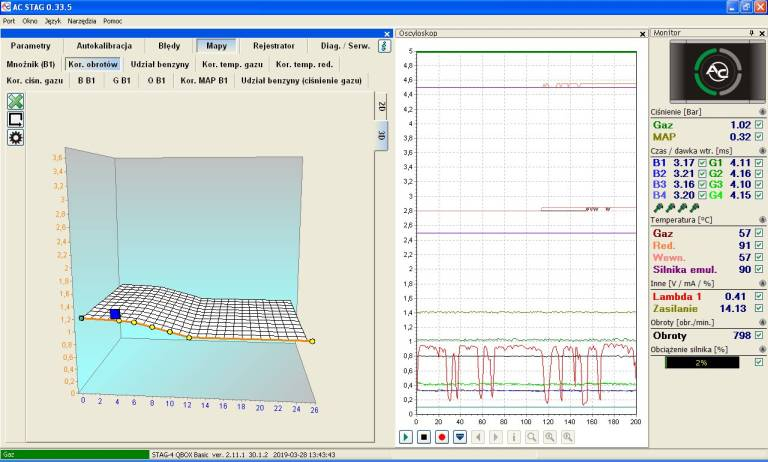Toggle Obroty RPM checkbox
This screenshot has width=768, height=462.
coord(759,335)
